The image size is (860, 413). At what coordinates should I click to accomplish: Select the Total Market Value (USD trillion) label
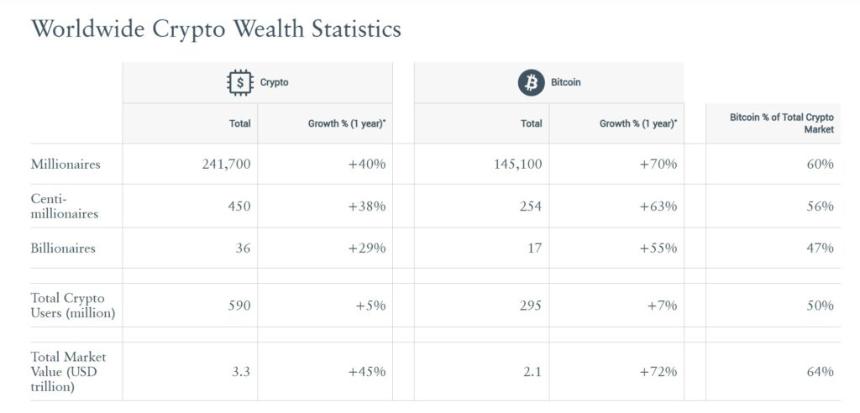click(x=68, y=371)
